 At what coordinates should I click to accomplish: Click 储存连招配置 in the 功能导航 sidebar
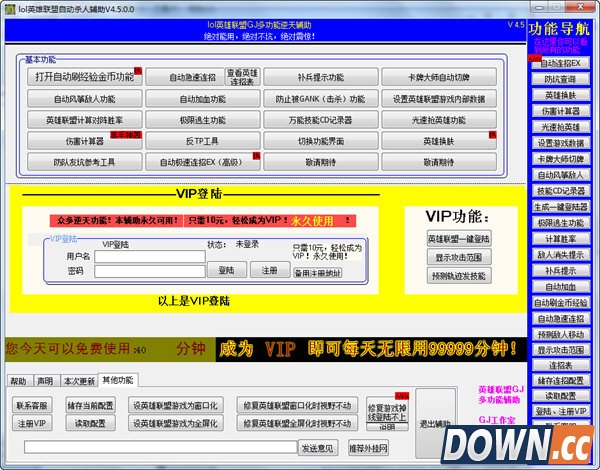[561, 380]
